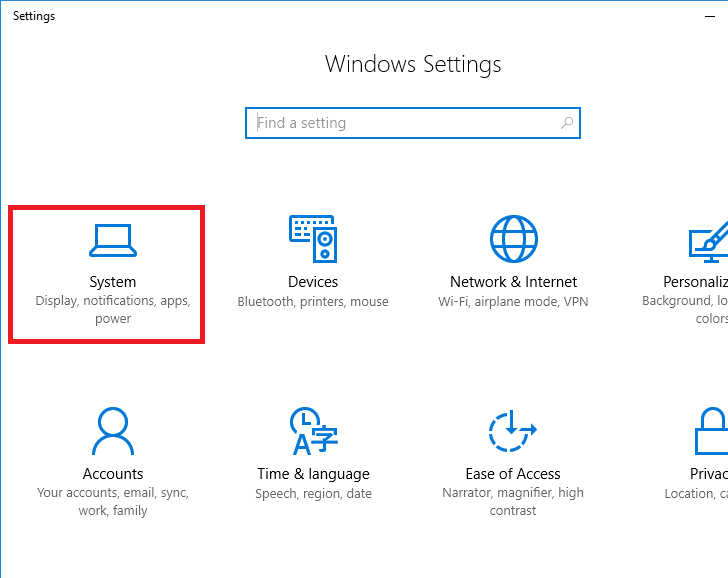Click into the Find a setting field
The image size is (728, 578).
click(x=413, y=123)
